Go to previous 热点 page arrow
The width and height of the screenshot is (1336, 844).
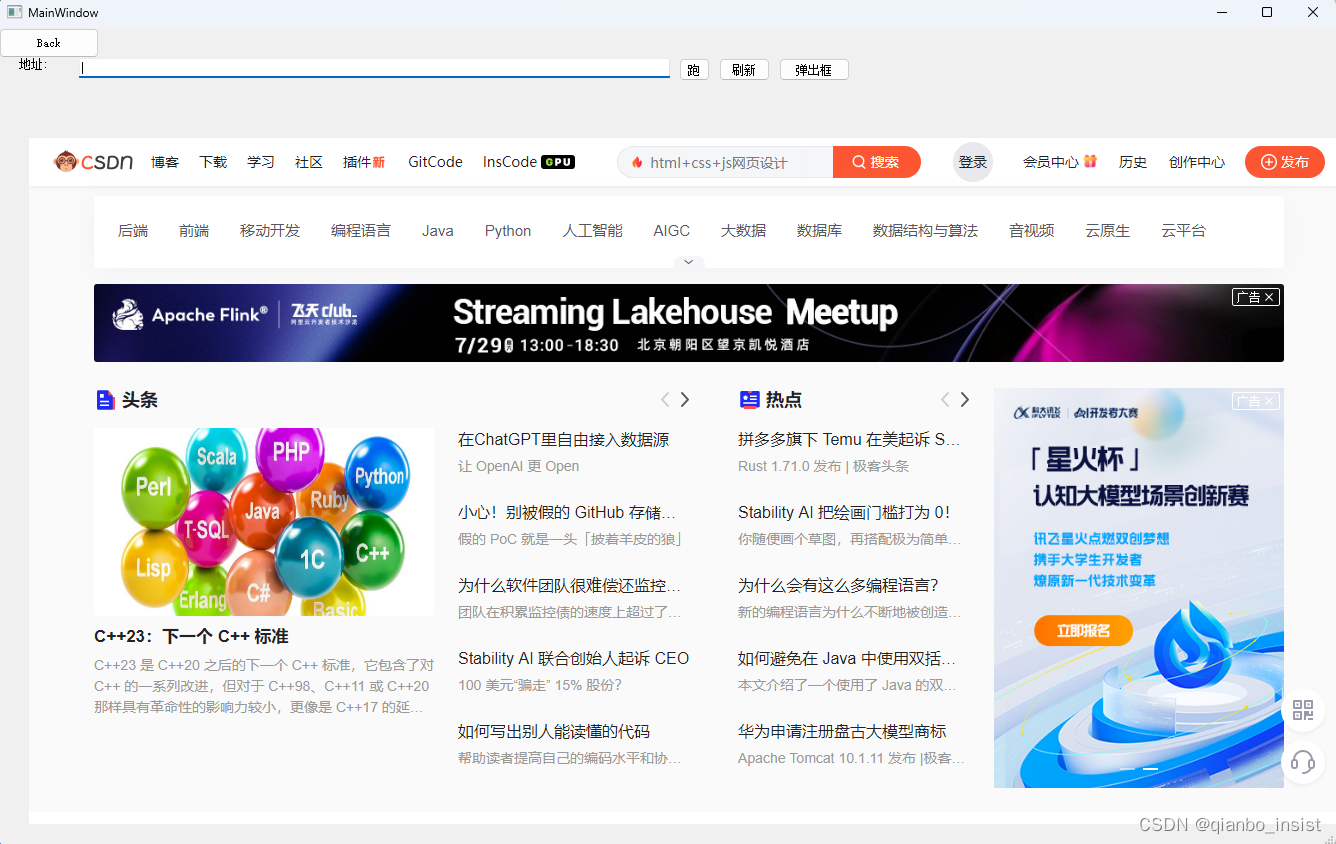click(x=945, y=400)
